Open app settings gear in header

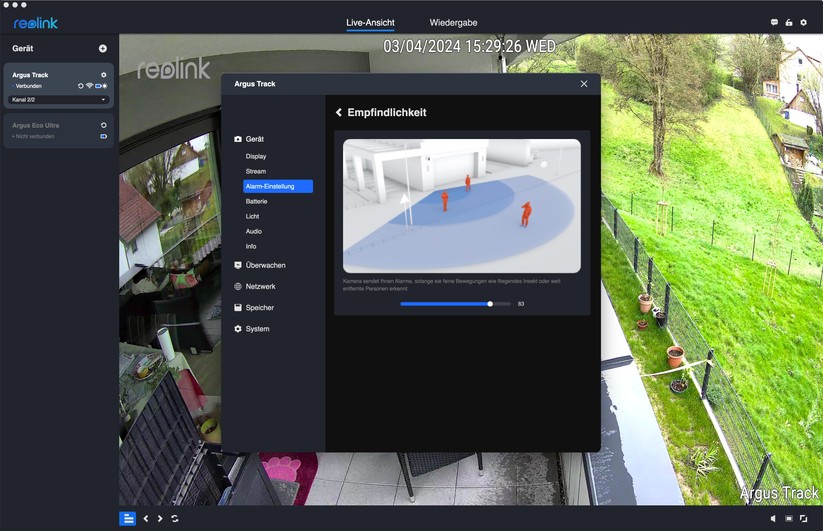(804, 23)
